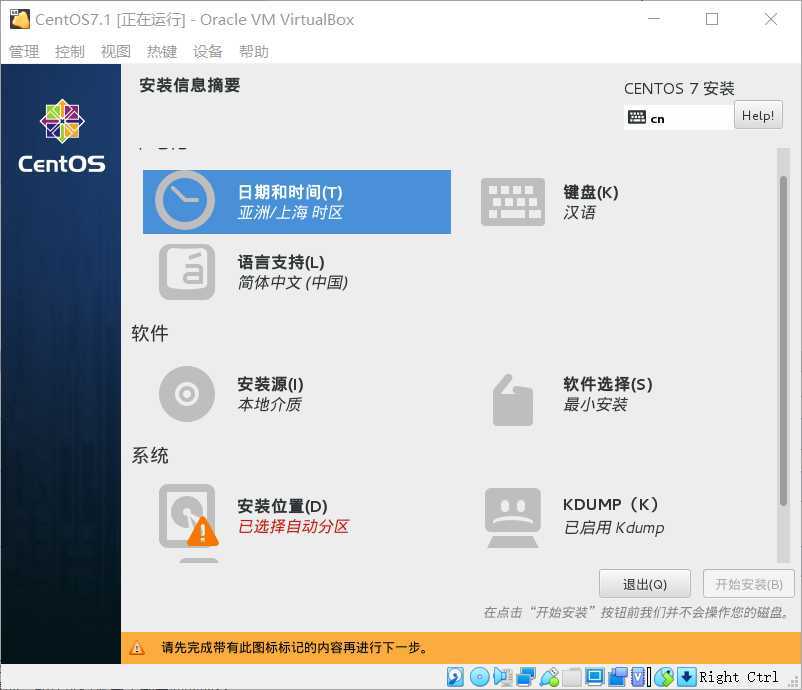Click the VirtualBox display status icon
This screenshot has width=802, height=690.
coord(594,677)
